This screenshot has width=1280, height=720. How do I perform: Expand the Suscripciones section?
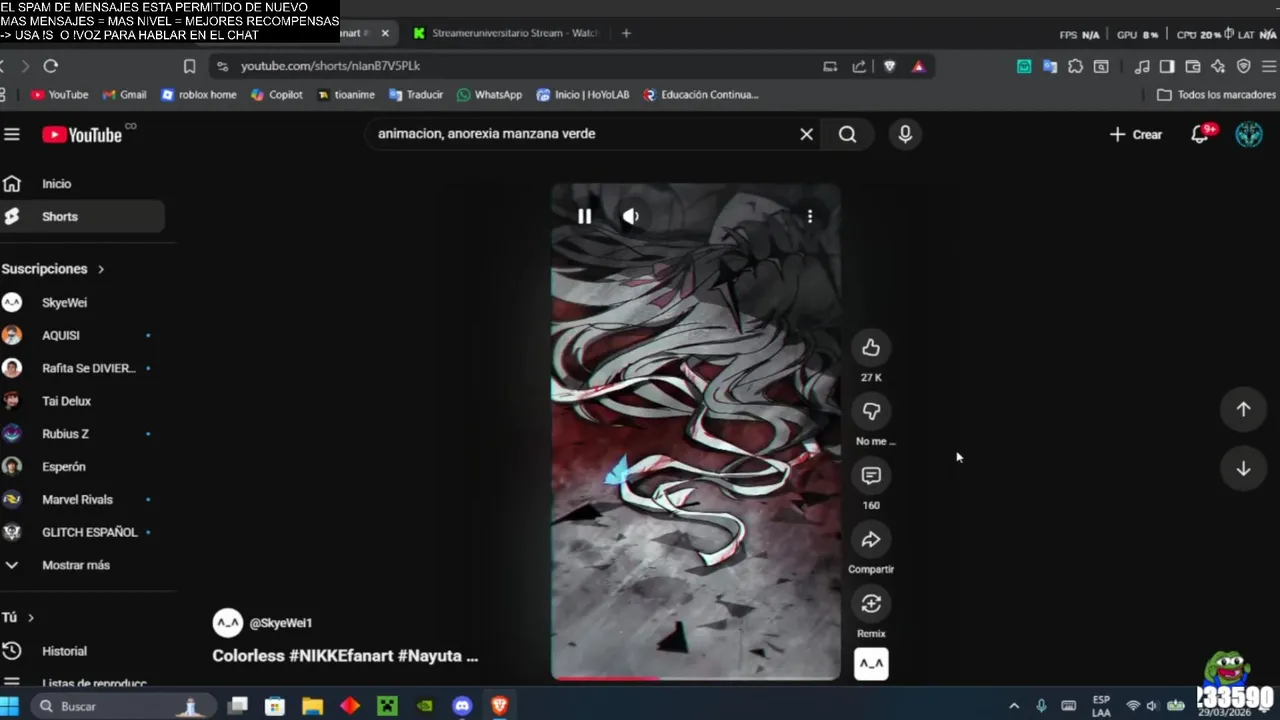[x=53, y=269]
